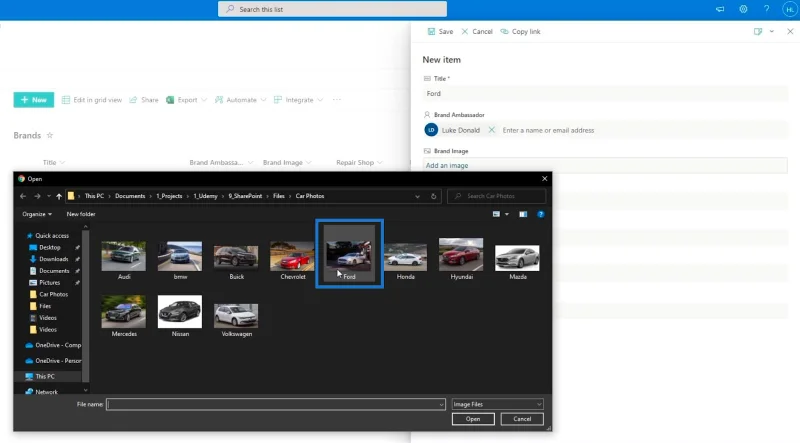
Task: Click the Search Car Photos box
Action: [496, 196]
